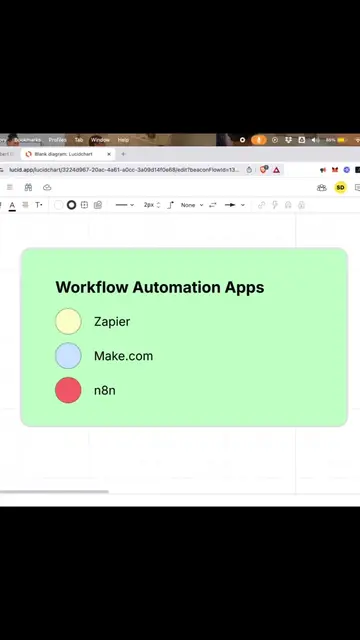360x640 pixels.
Task: Click the binoculars find icon
Action: point(28,187)
